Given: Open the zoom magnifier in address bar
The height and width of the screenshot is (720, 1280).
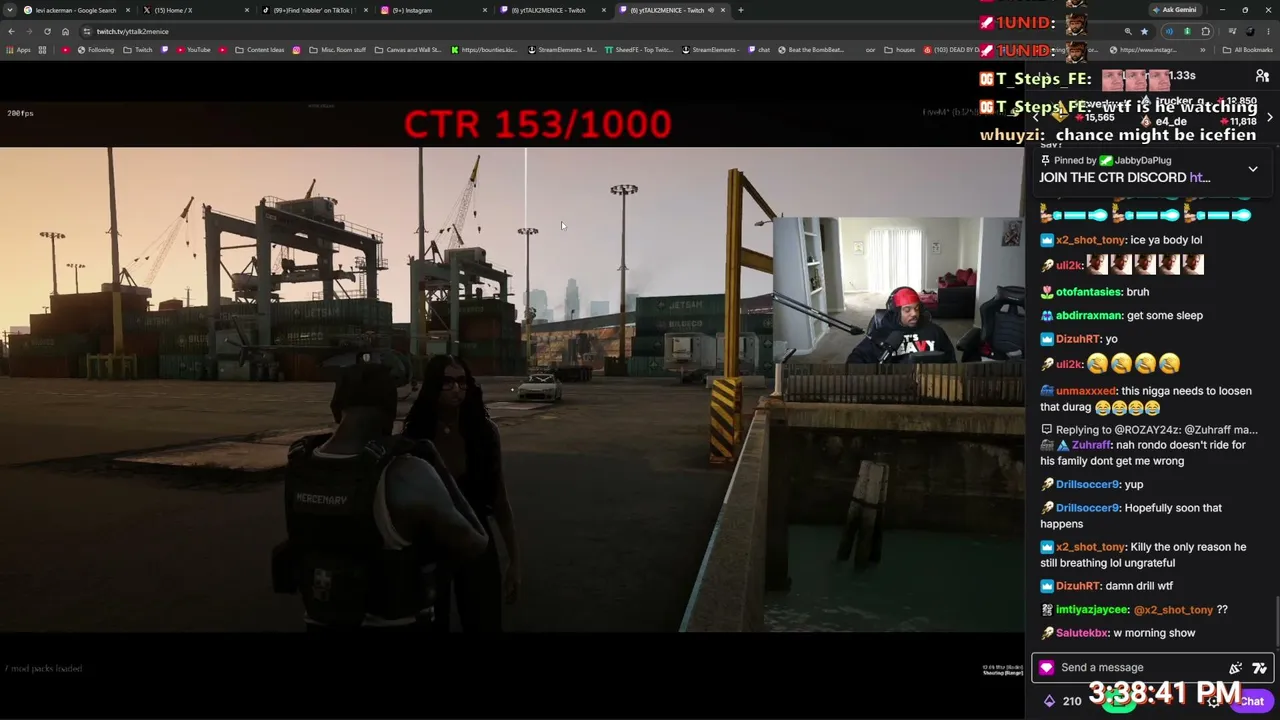Looking at the screenshot, I should (x=1128, y=31).
